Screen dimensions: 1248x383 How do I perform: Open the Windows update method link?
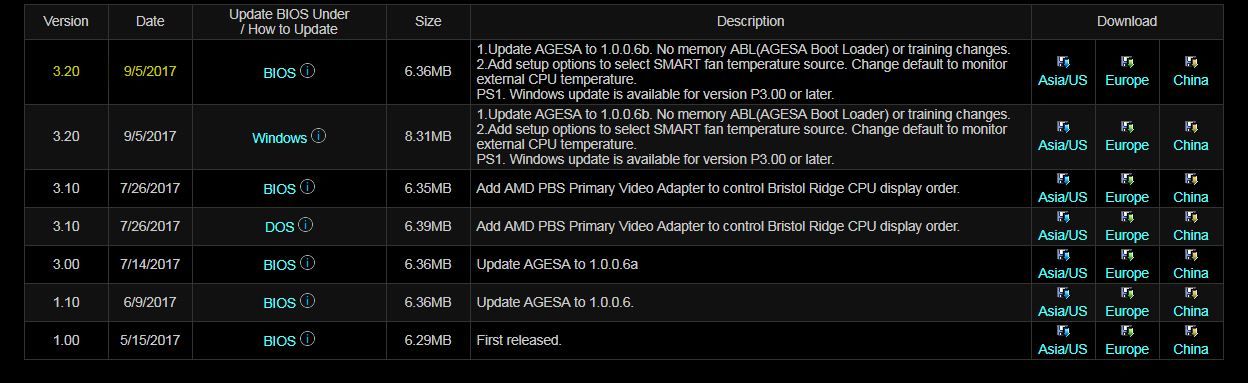(x=279, y=138)
